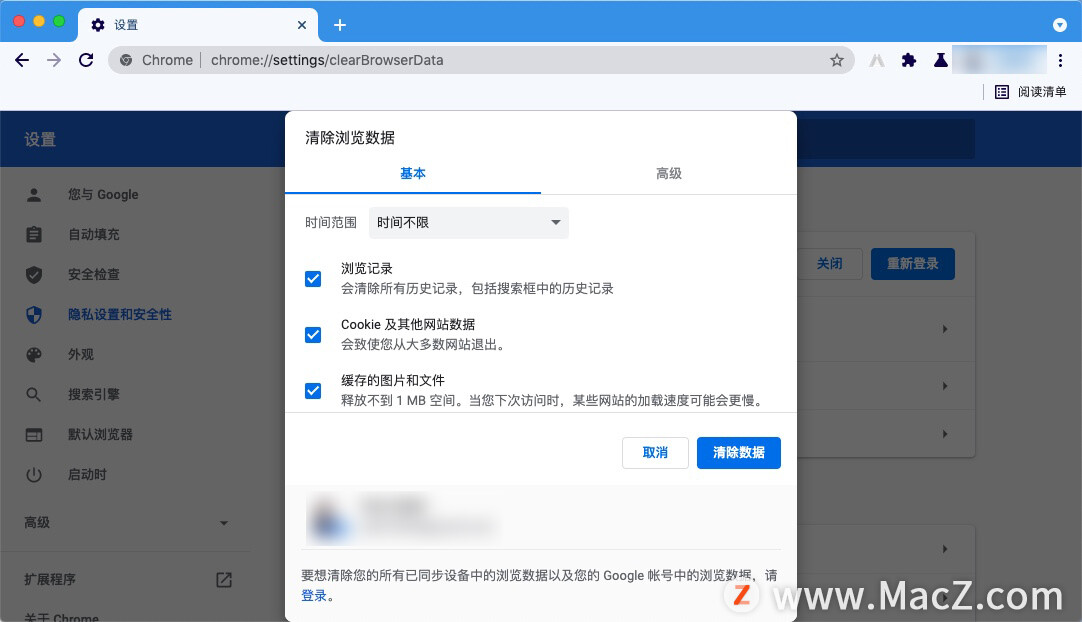This screenshot has height=622, width=1082.
Task: Click the browser forward arrow
Action: click(x=54, y=60)
